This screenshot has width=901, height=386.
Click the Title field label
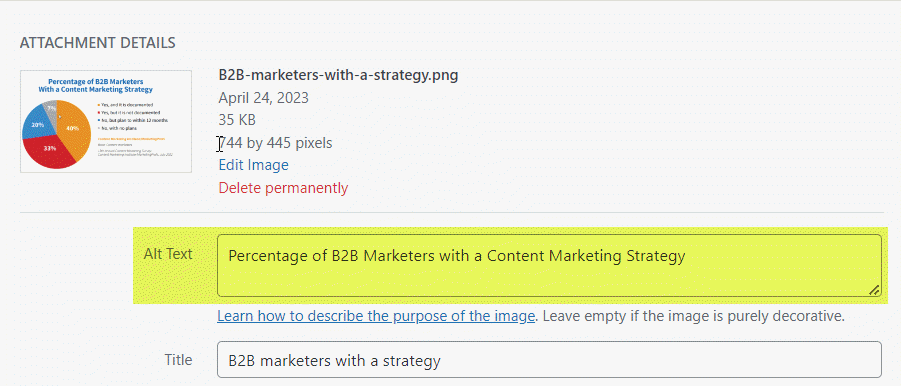pos(179,360)
